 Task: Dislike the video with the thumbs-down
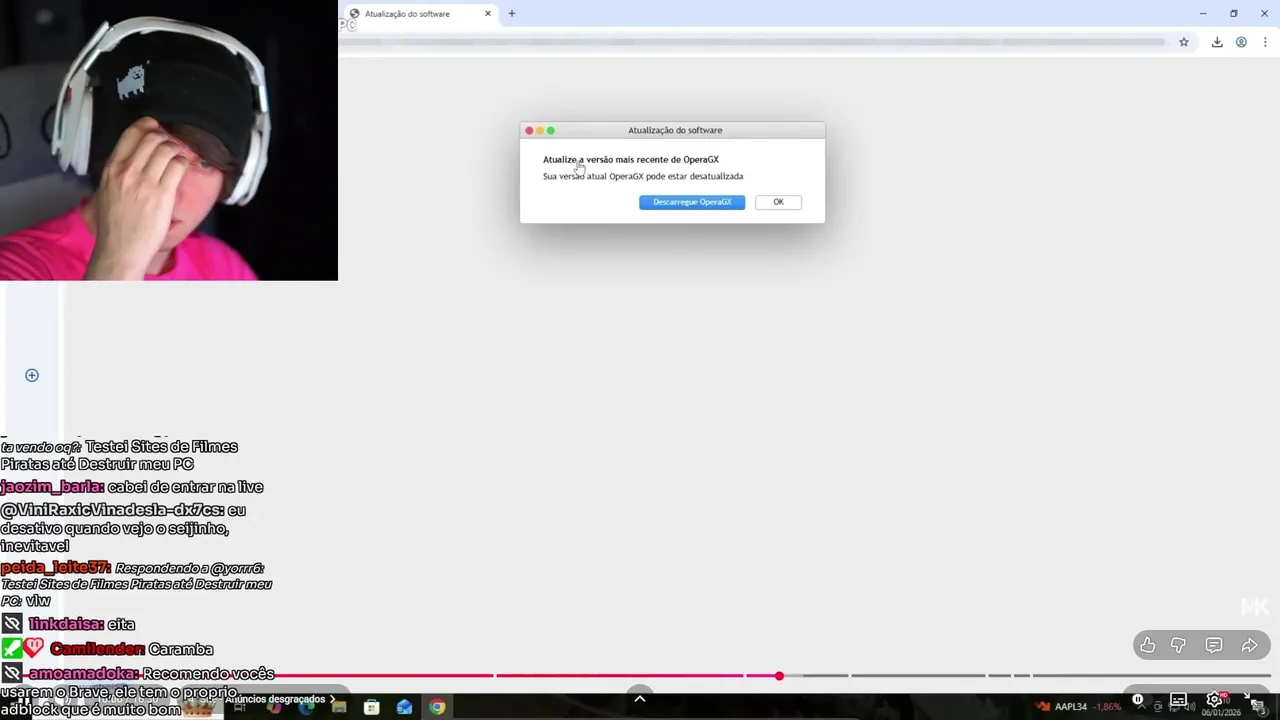coord(1179,646)
